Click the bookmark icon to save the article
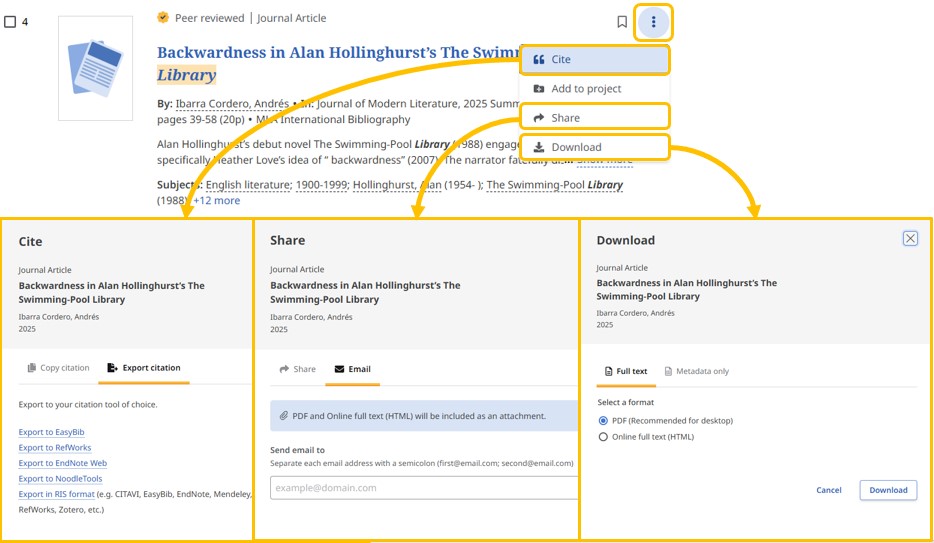Screen dimensions: 934x543 pyautogui.click(x=622, y=22)
